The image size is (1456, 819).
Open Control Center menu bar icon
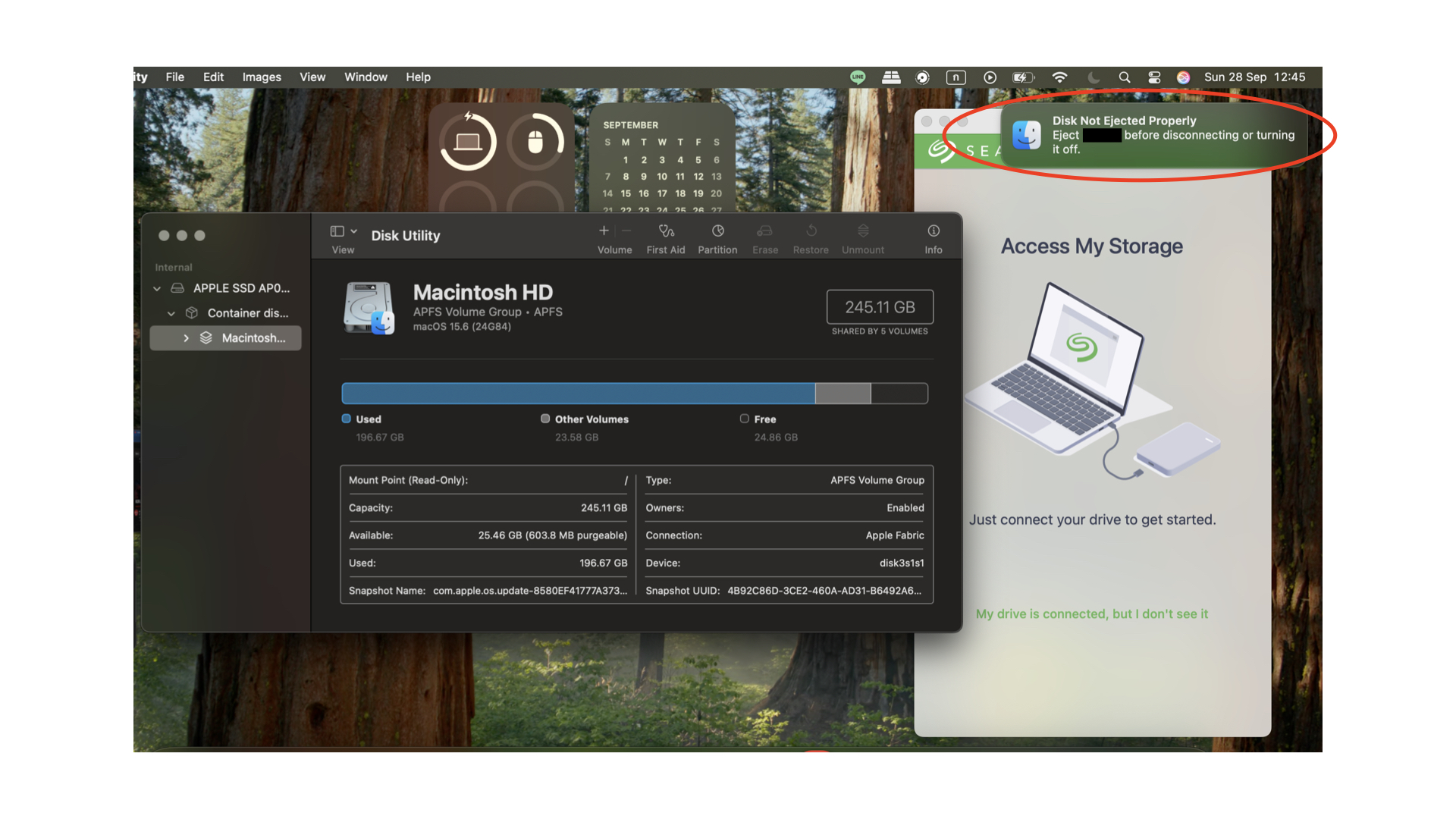point(1154,77)
